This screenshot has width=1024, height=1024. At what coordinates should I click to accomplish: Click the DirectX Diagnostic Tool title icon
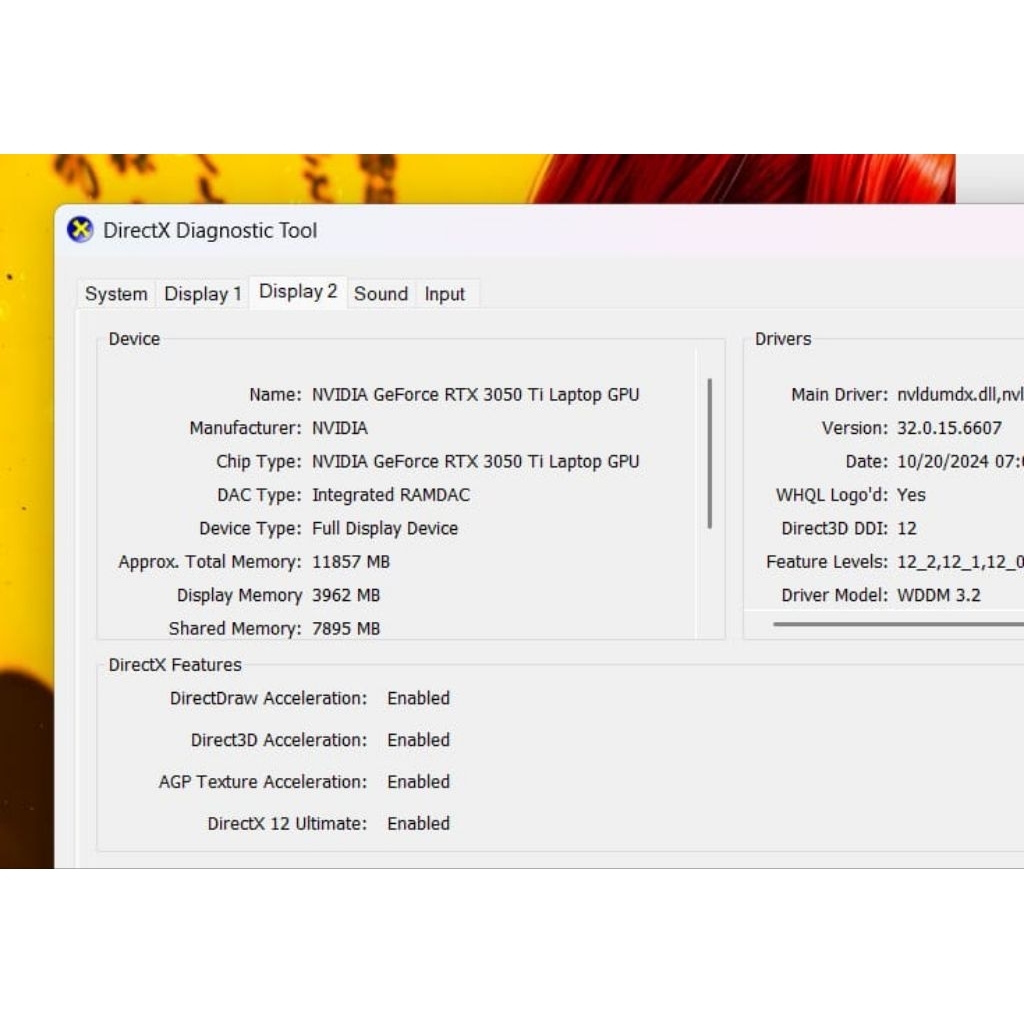point(80,230)
